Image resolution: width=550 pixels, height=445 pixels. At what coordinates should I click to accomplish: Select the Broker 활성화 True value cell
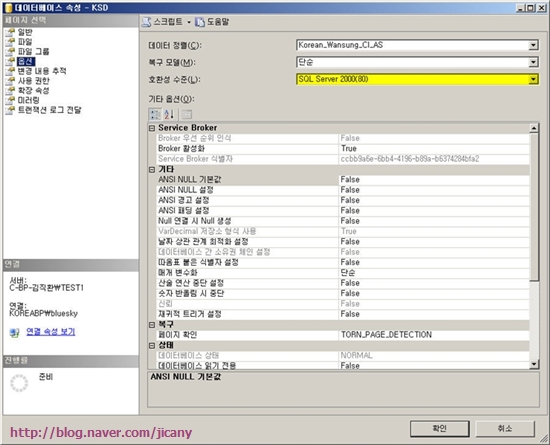pyautogui.click(x=434, y=149)
